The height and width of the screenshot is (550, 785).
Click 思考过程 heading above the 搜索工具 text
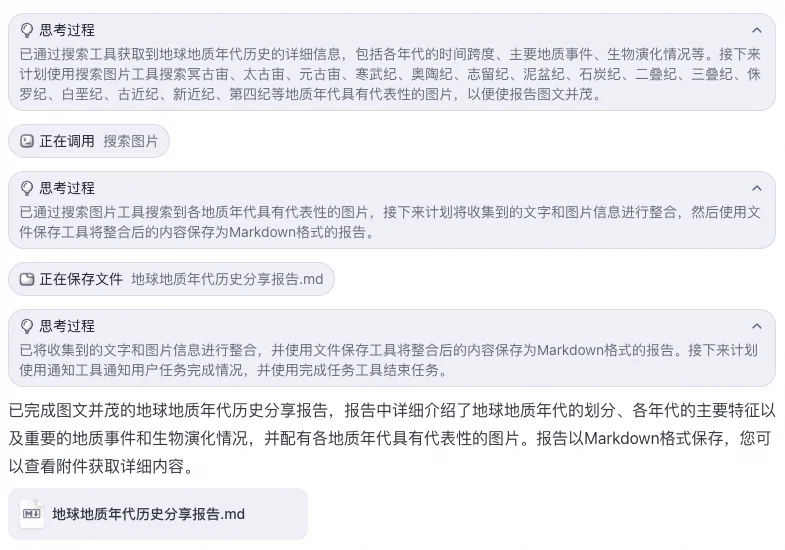(67, 30)
